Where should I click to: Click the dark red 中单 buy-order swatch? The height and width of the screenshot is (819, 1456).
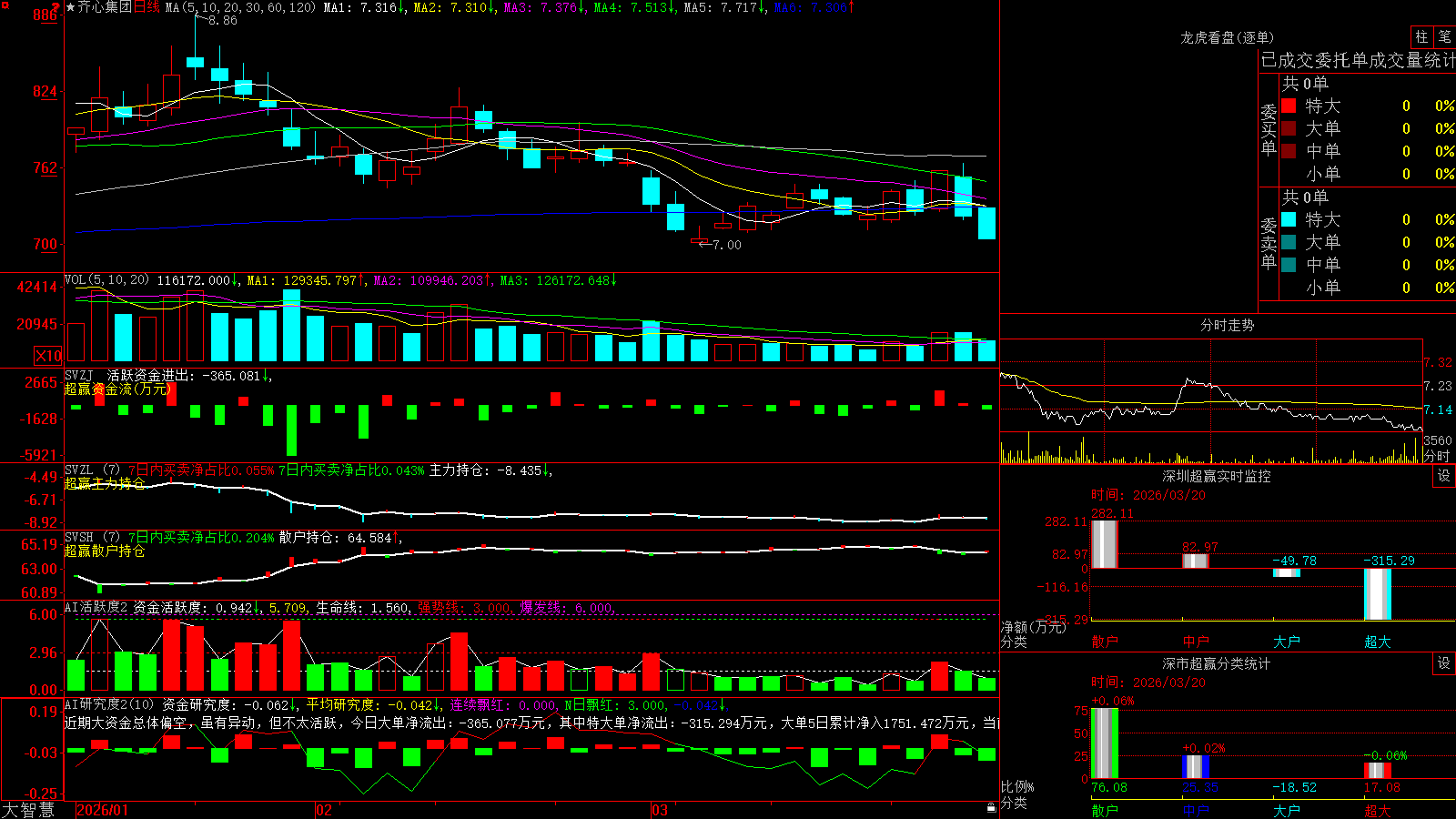[x=1289, y=151]
